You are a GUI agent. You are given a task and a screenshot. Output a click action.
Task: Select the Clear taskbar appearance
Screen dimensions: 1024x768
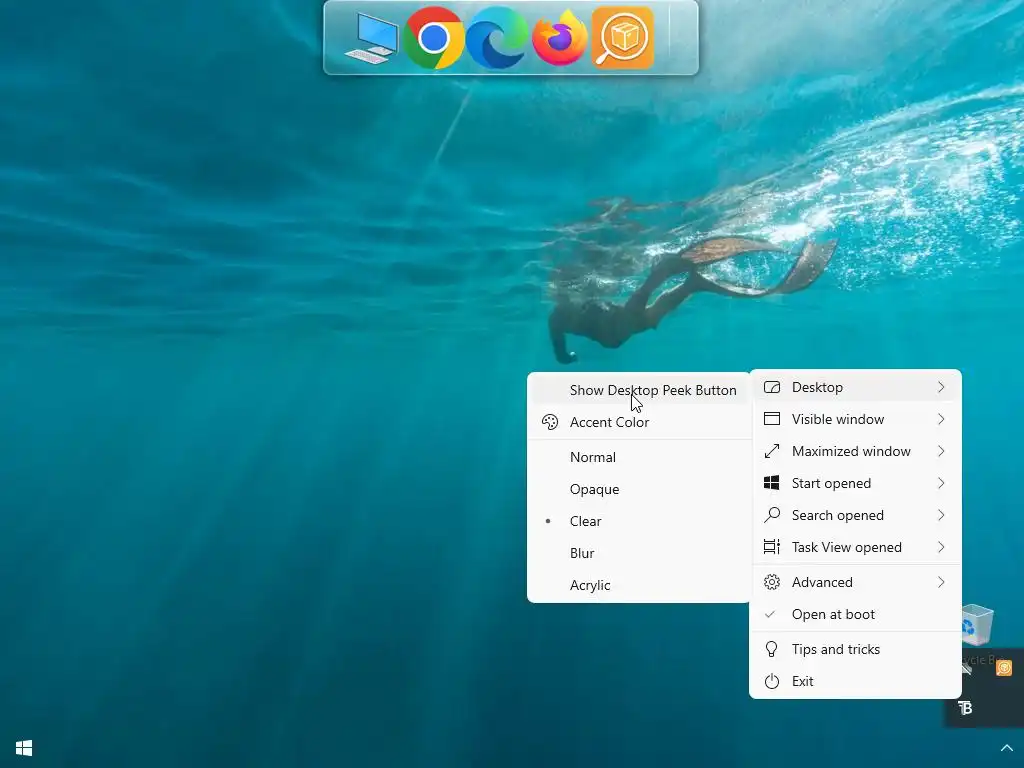[x=639, y=521]
